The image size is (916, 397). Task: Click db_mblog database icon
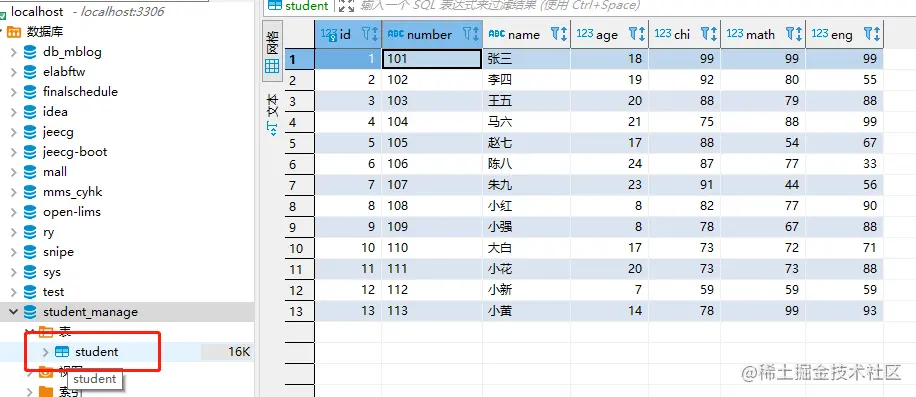(x=30, y=52)
